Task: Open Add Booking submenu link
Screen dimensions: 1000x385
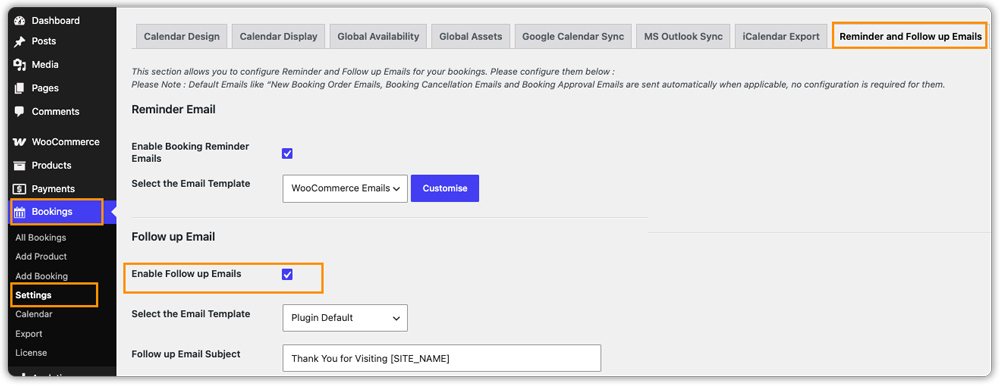Action: click(x=41, y=277)
